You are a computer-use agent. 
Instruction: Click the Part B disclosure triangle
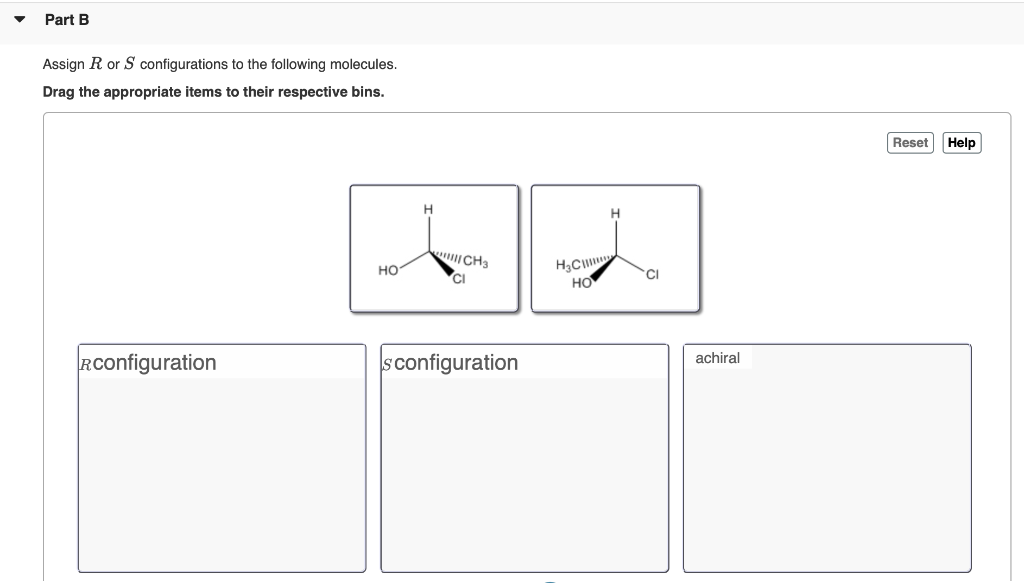17,17
